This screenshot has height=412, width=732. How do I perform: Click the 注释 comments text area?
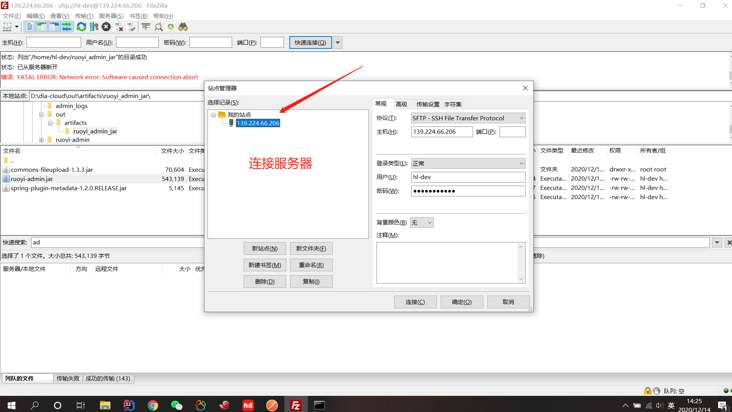pyautogui.click(x=450, y=263)
